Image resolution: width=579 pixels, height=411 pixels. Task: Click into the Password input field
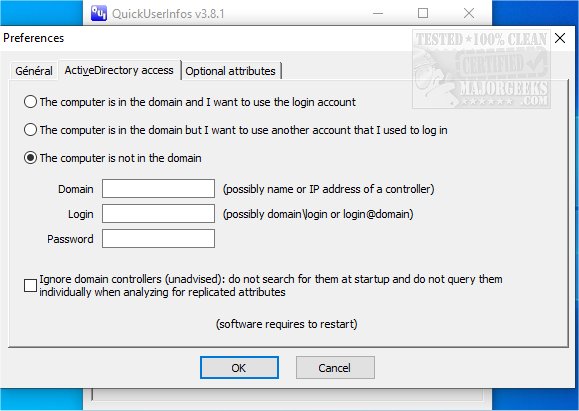click(158, 239)
